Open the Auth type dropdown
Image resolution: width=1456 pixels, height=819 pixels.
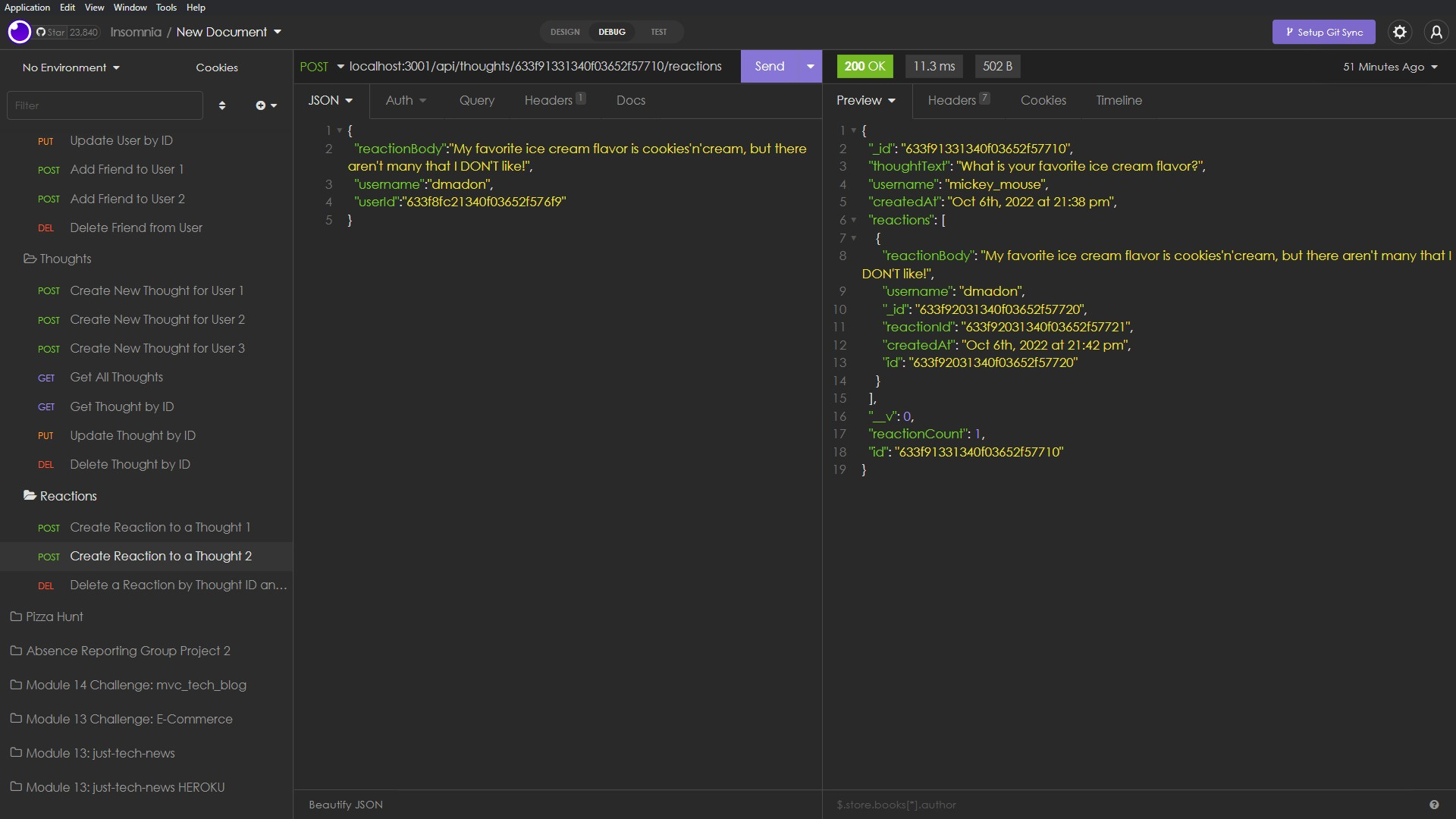pyautogui.click(x=406, y=100)
